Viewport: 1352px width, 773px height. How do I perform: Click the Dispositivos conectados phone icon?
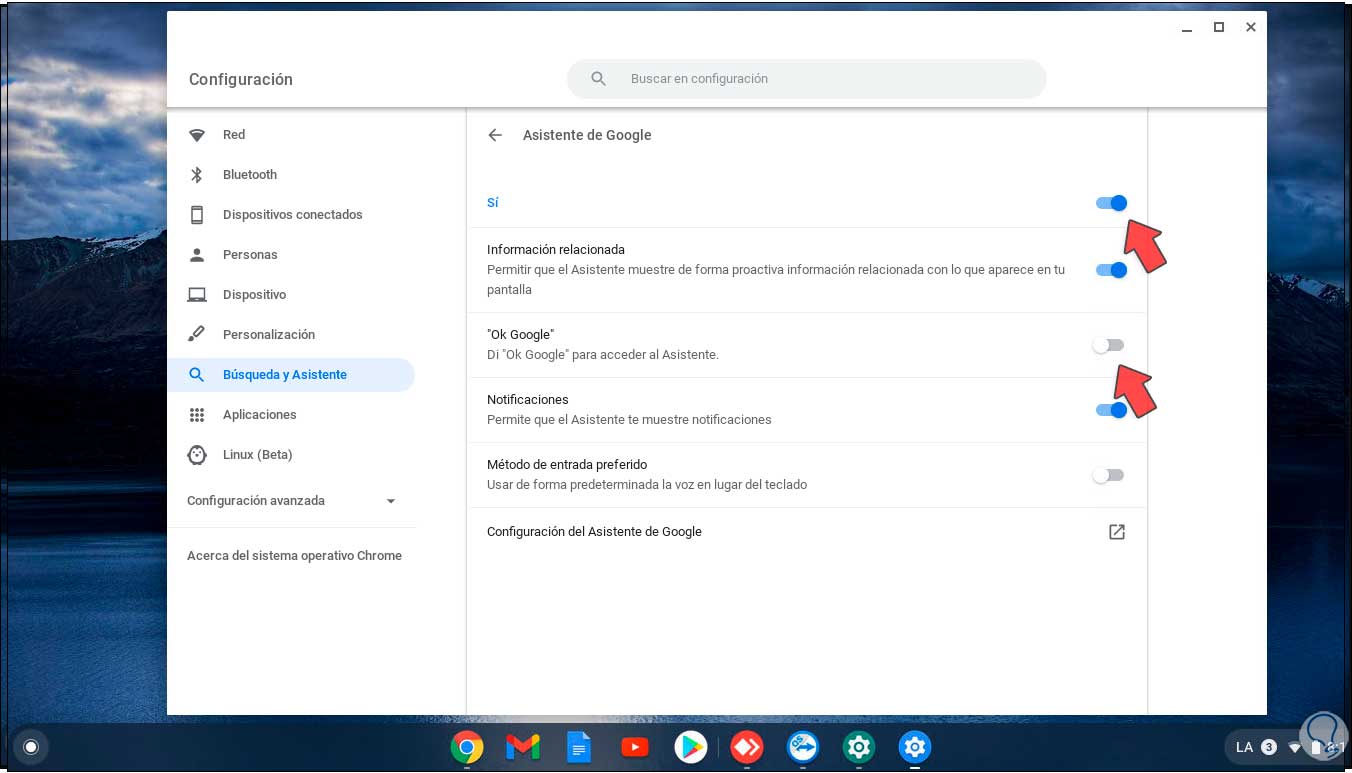click(x=197, y=215)
